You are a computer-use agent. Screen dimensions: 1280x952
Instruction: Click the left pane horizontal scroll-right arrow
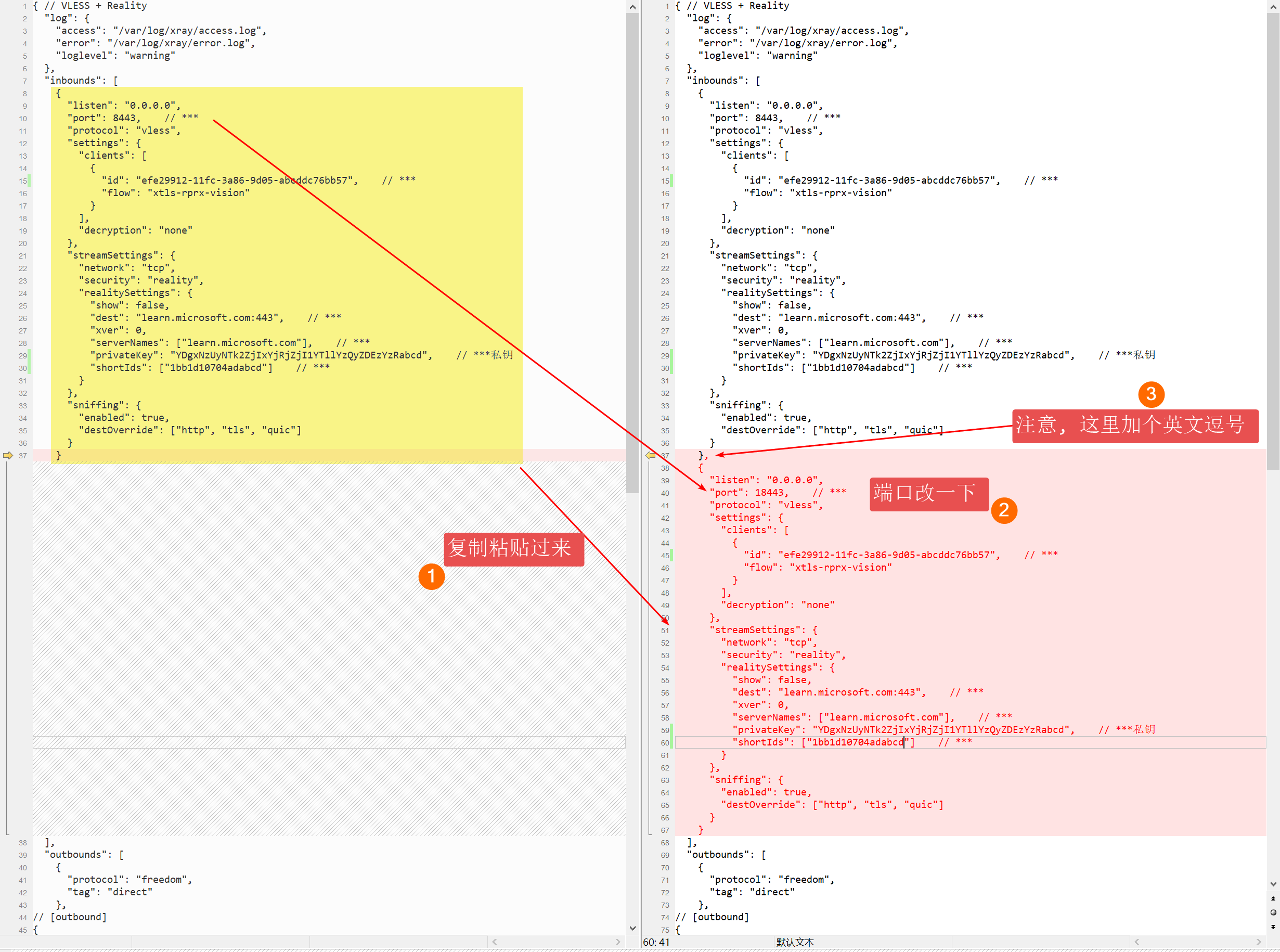click(x=618, y=942)
